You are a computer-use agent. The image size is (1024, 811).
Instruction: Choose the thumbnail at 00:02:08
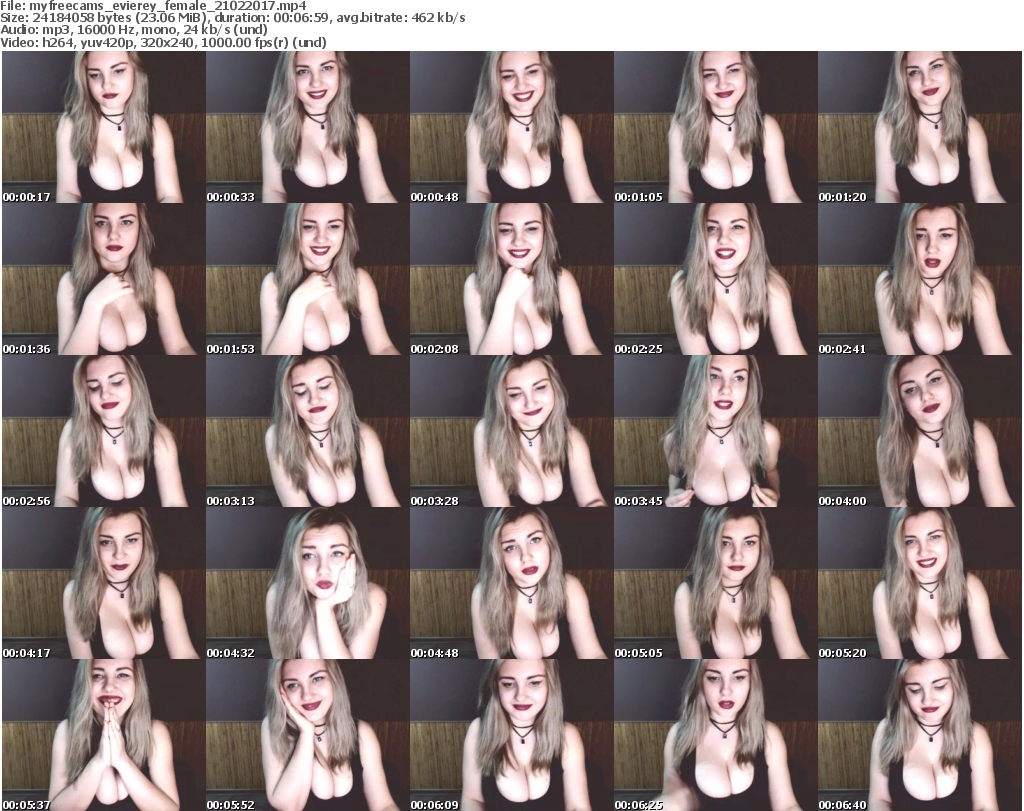(x=511, y=279)
